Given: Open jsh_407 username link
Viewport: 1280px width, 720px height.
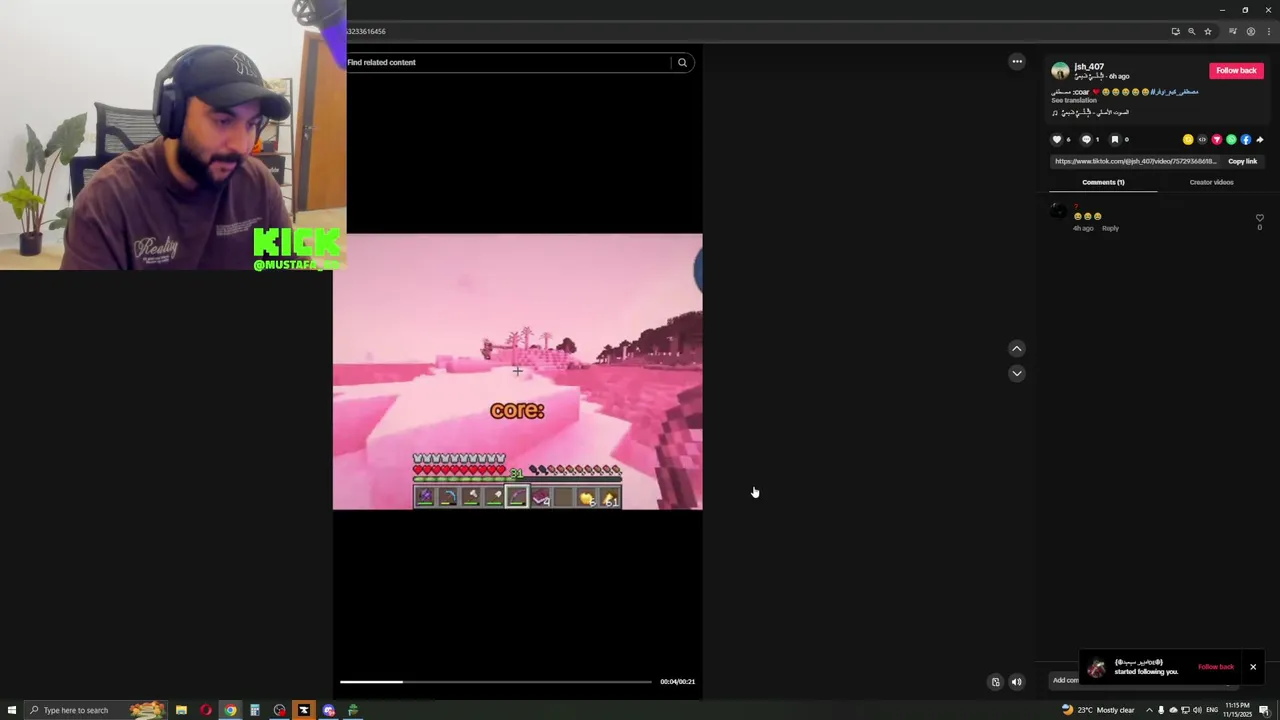Looking at the screenshot, I should (x=1089, y=67).
